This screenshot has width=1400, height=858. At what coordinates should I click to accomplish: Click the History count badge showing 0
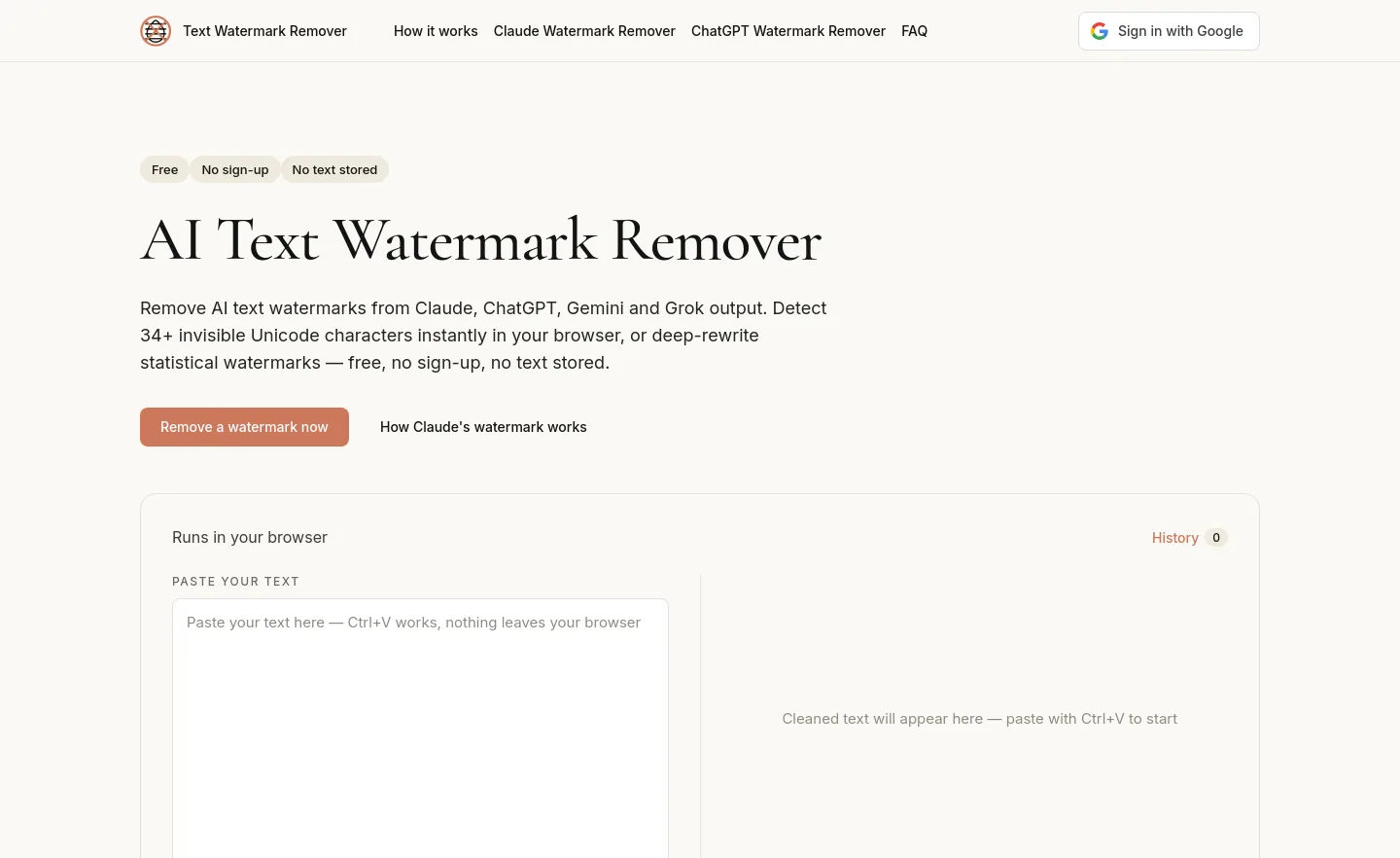[1216, 538]
